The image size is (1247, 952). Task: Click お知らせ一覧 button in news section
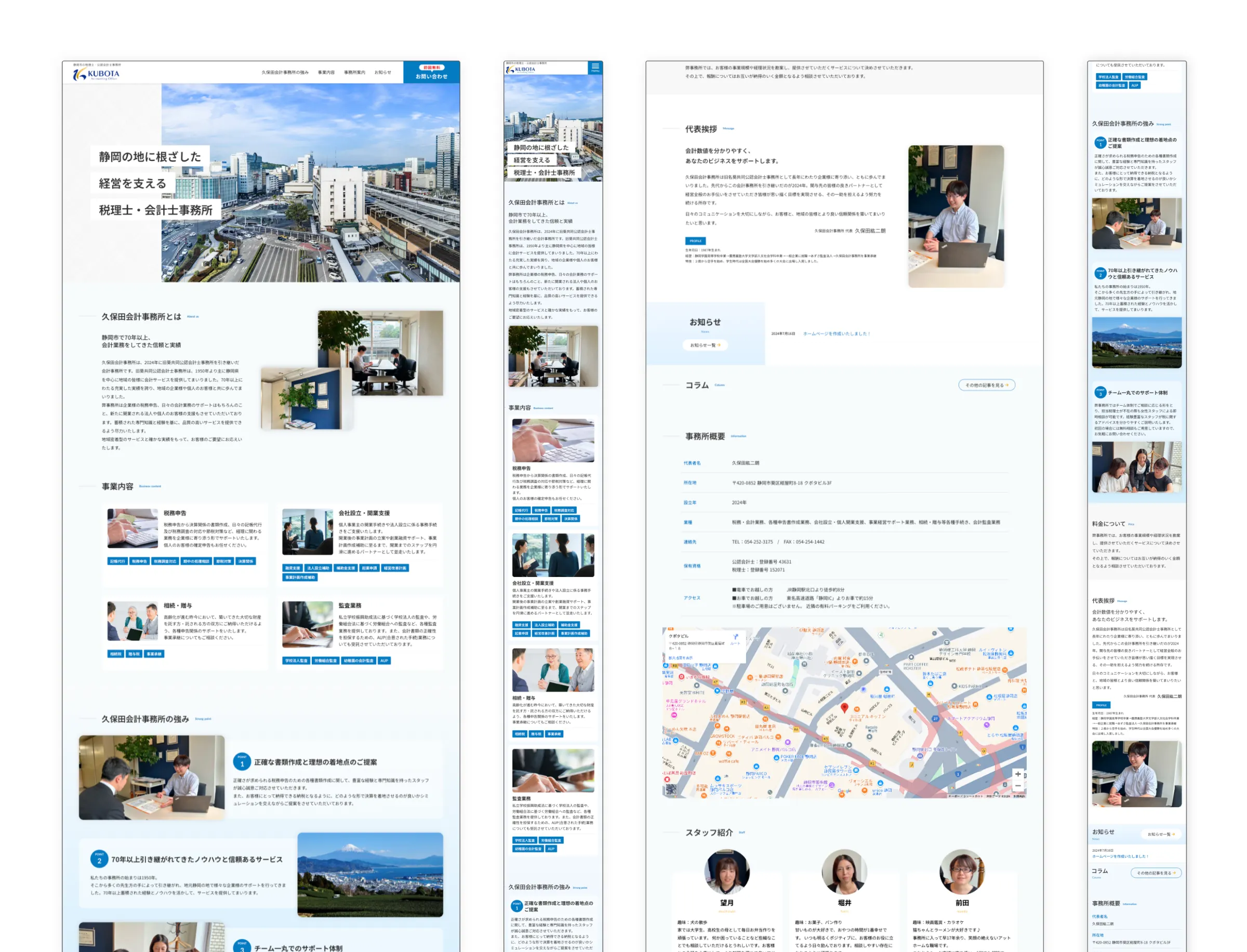point(705,345)
